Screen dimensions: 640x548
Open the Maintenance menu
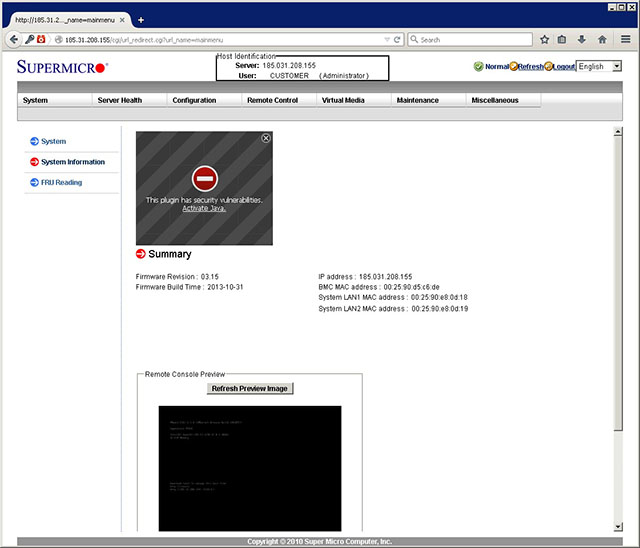[x=428, y=100]
